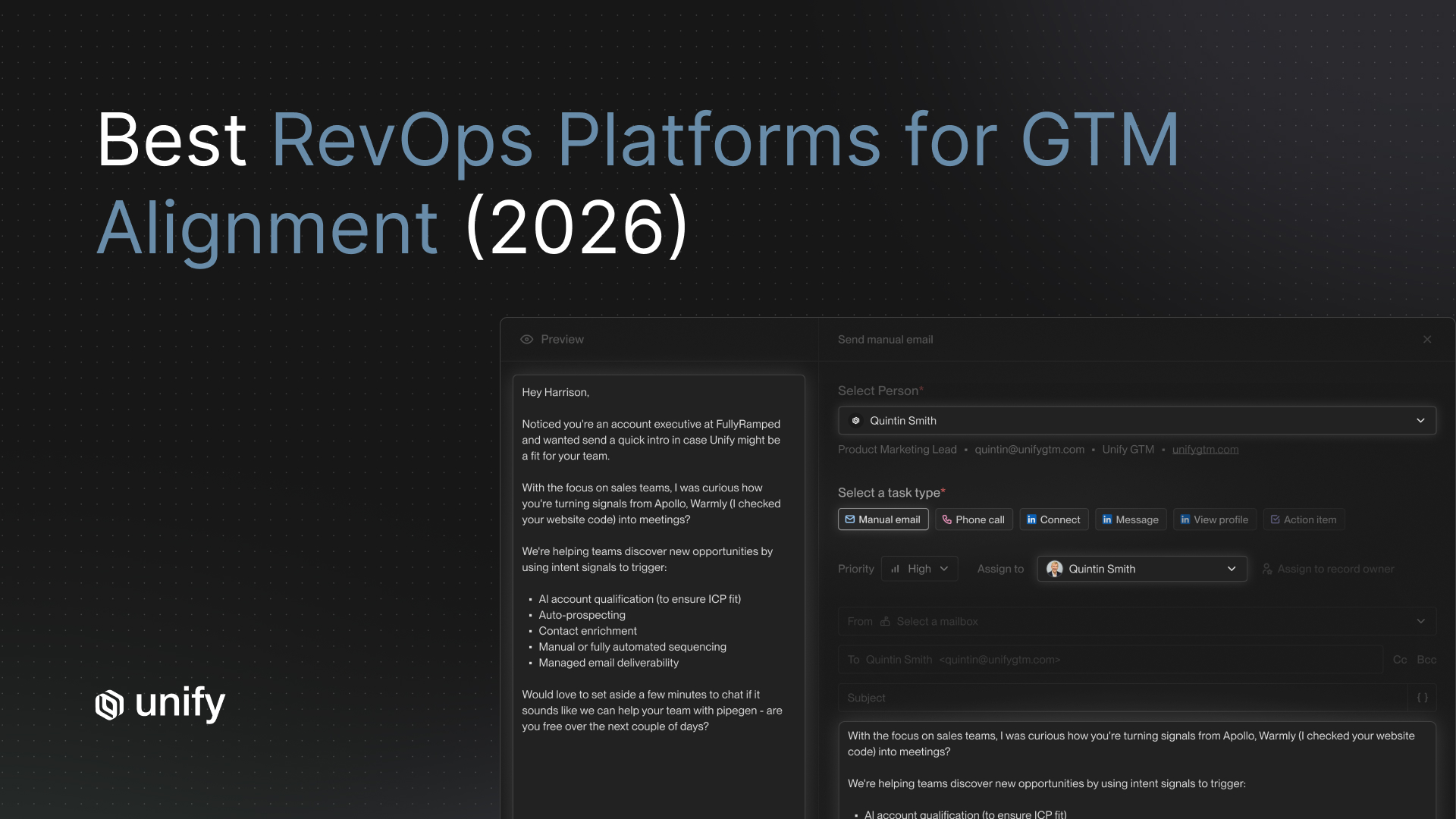This screenshot has width=1456, height=819.
Task: Click the quintin@unifygtm.com email text
Action: click(x=1029, y=449)
